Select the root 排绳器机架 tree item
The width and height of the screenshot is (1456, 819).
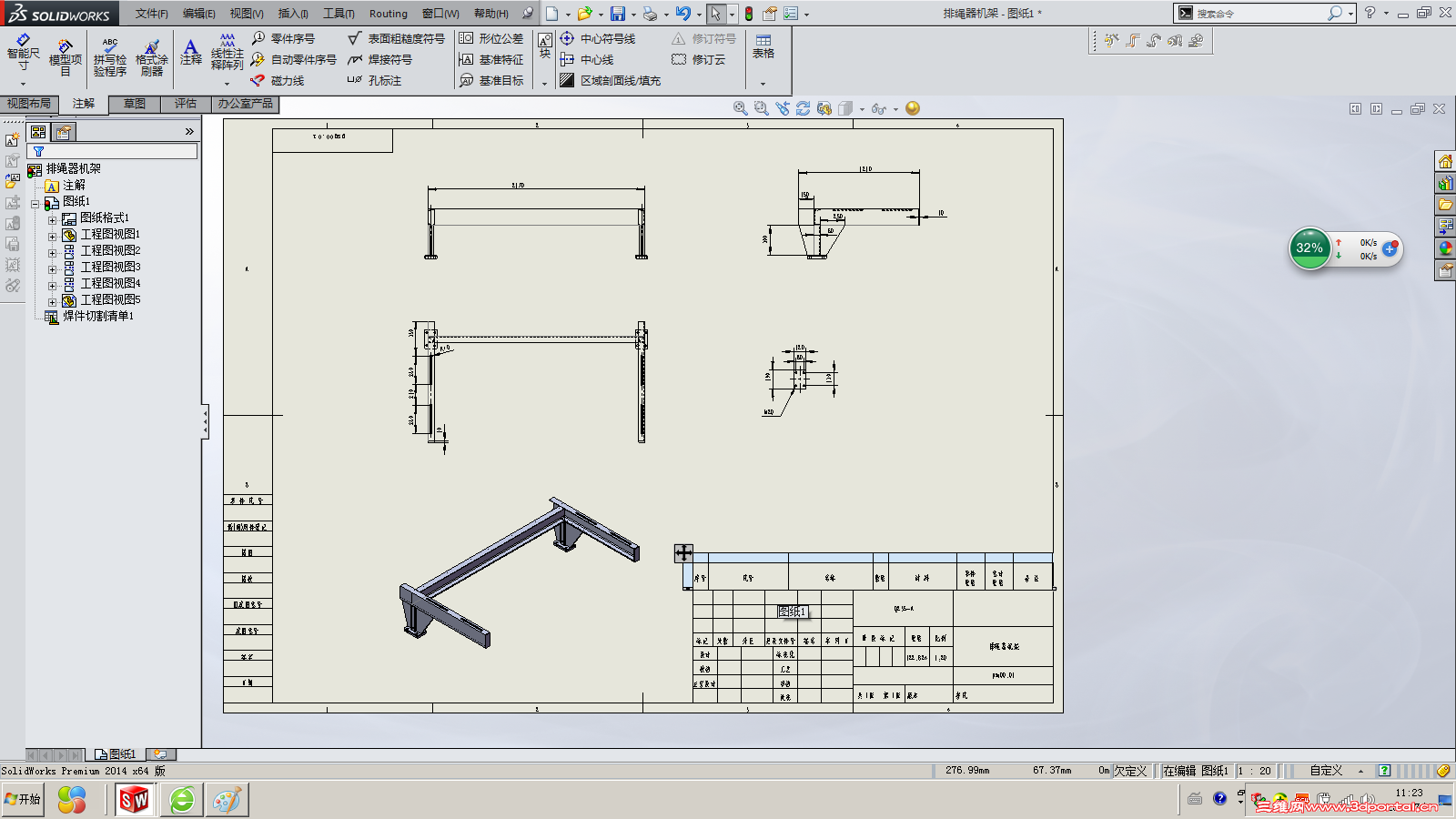(65, 169)
